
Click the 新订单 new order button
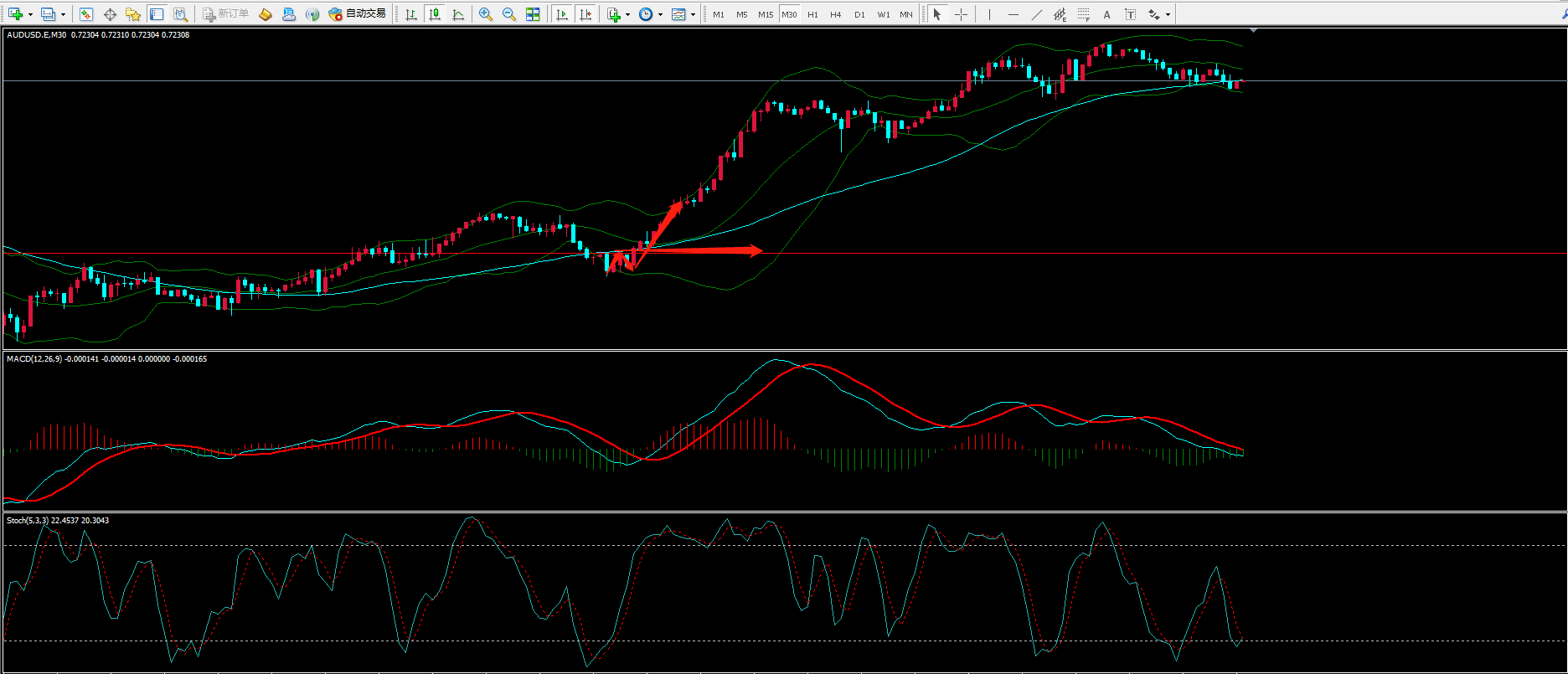click(x=225, y=14)
